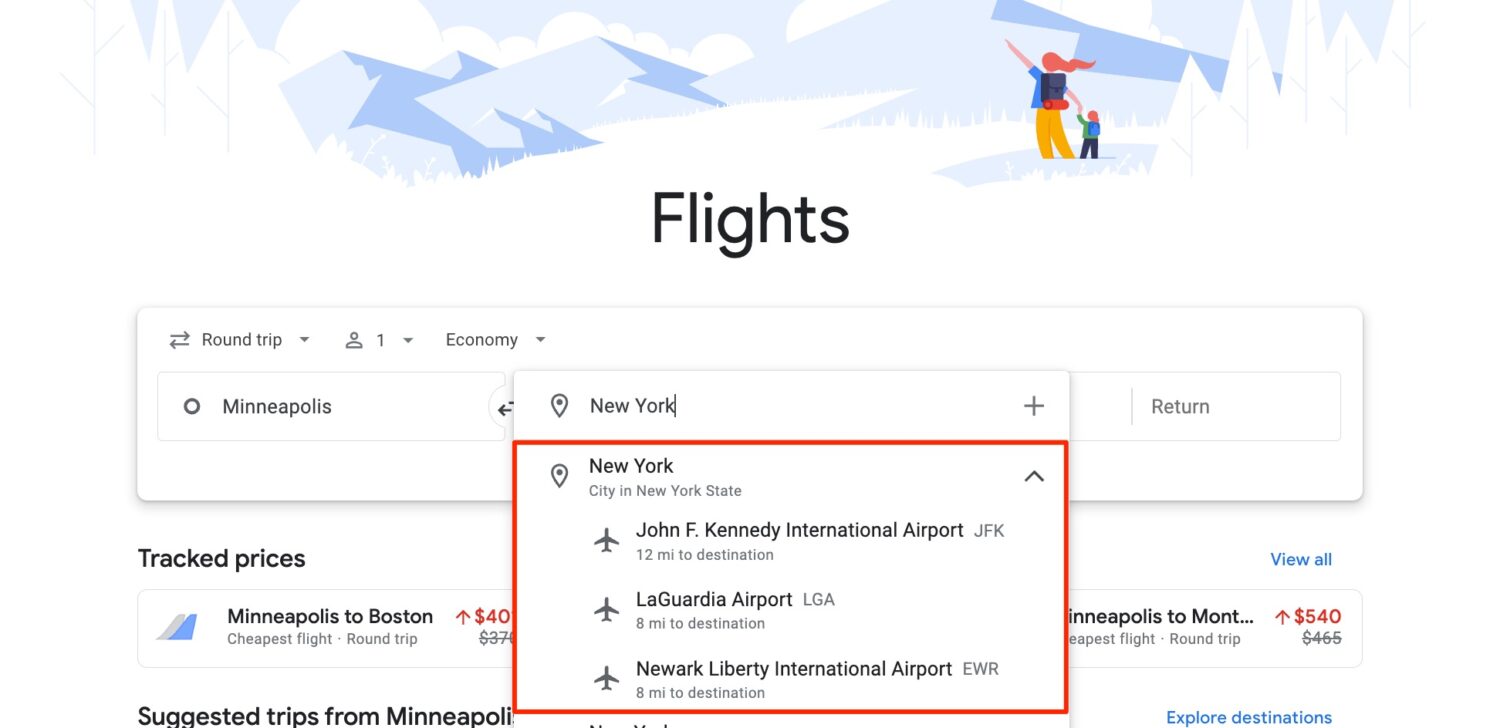Click the plus icon to add another flight
This screenshot has width=1500, height=728.
coord(1033,405)
